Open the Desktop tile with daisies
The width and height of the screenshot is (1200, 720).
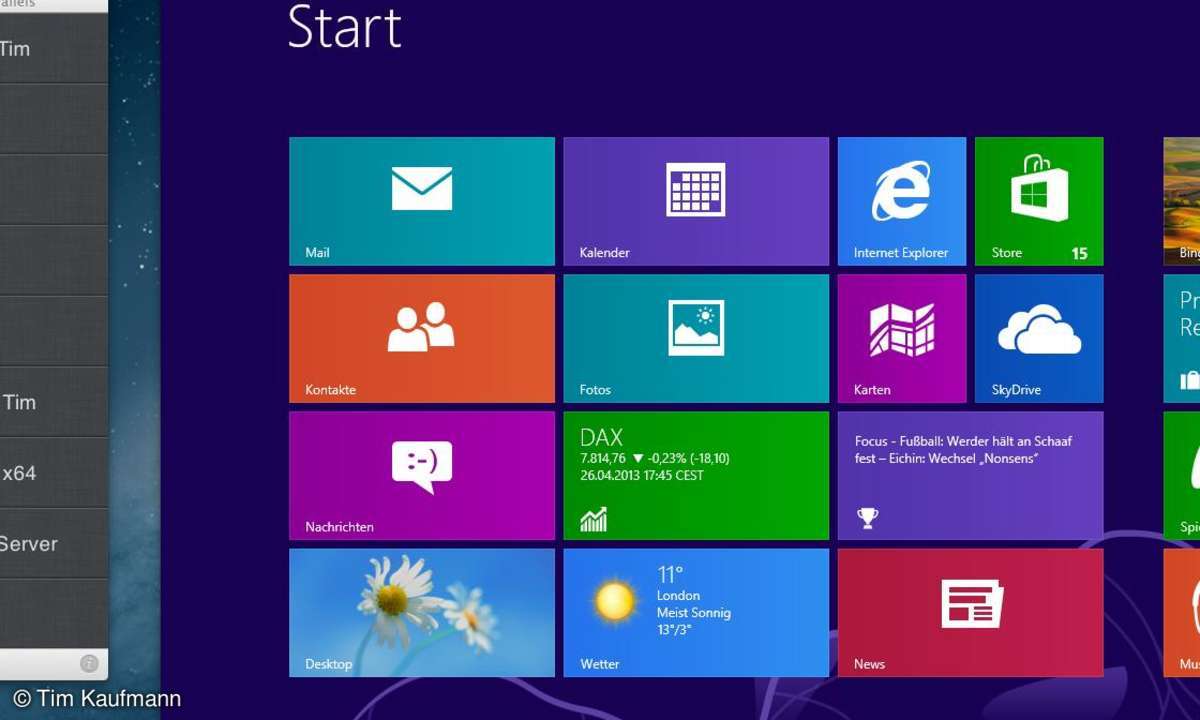tap(422, 612)
